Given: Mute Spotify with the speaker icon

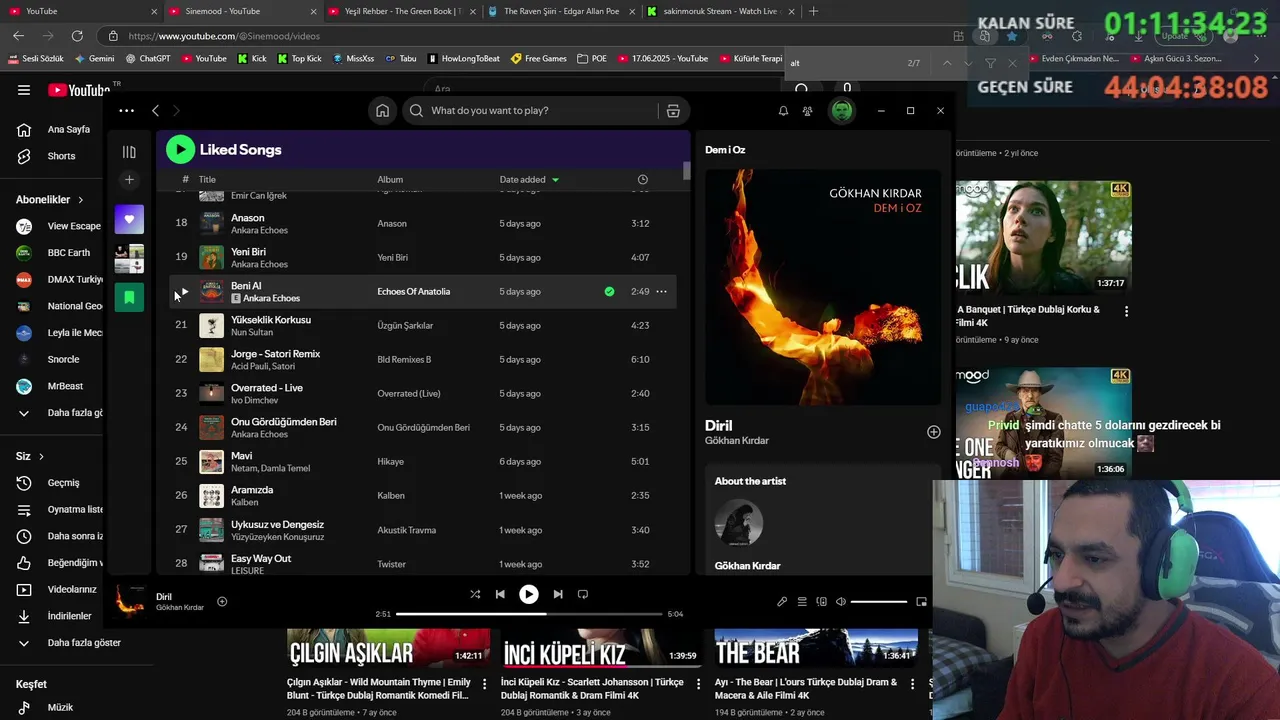Looking at the screenshot, I should [x=841, y=602].
